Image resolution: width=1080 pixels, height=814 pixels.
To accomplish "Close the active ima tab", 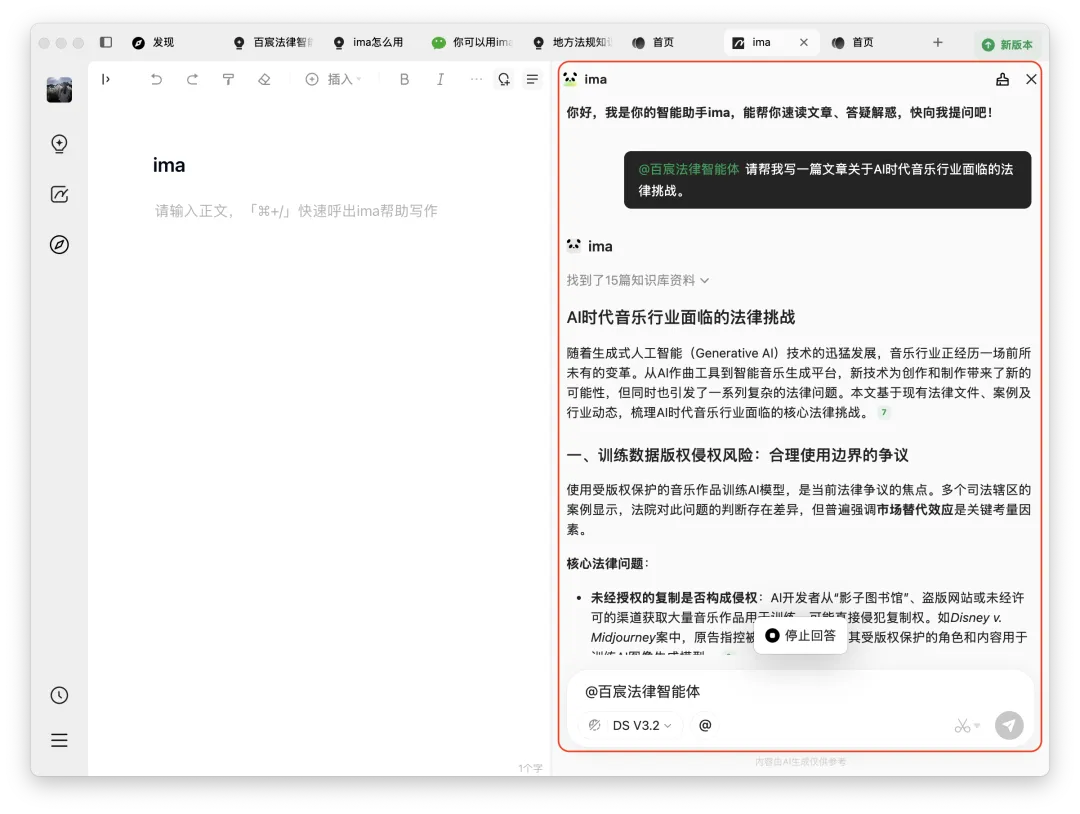I will (x=804, y=43).
